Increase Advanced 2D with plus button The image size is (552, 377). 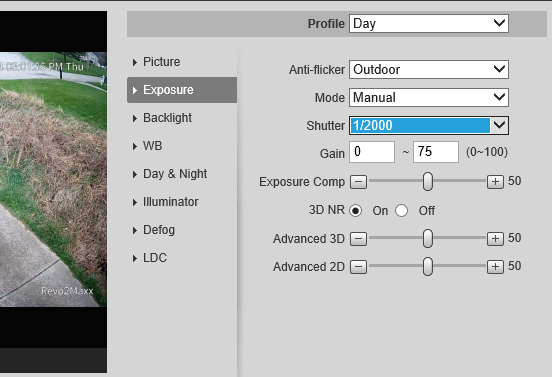tap(495, 267)
